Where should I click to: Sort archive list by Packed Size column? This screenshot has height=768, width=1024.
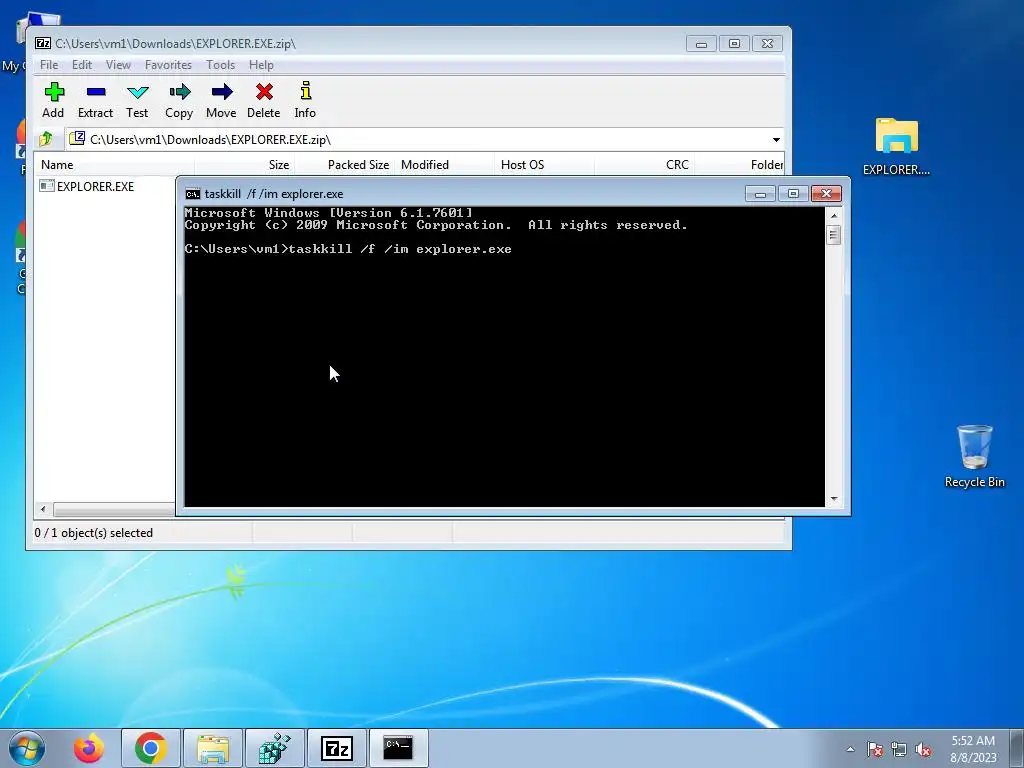tap(345, 165)
